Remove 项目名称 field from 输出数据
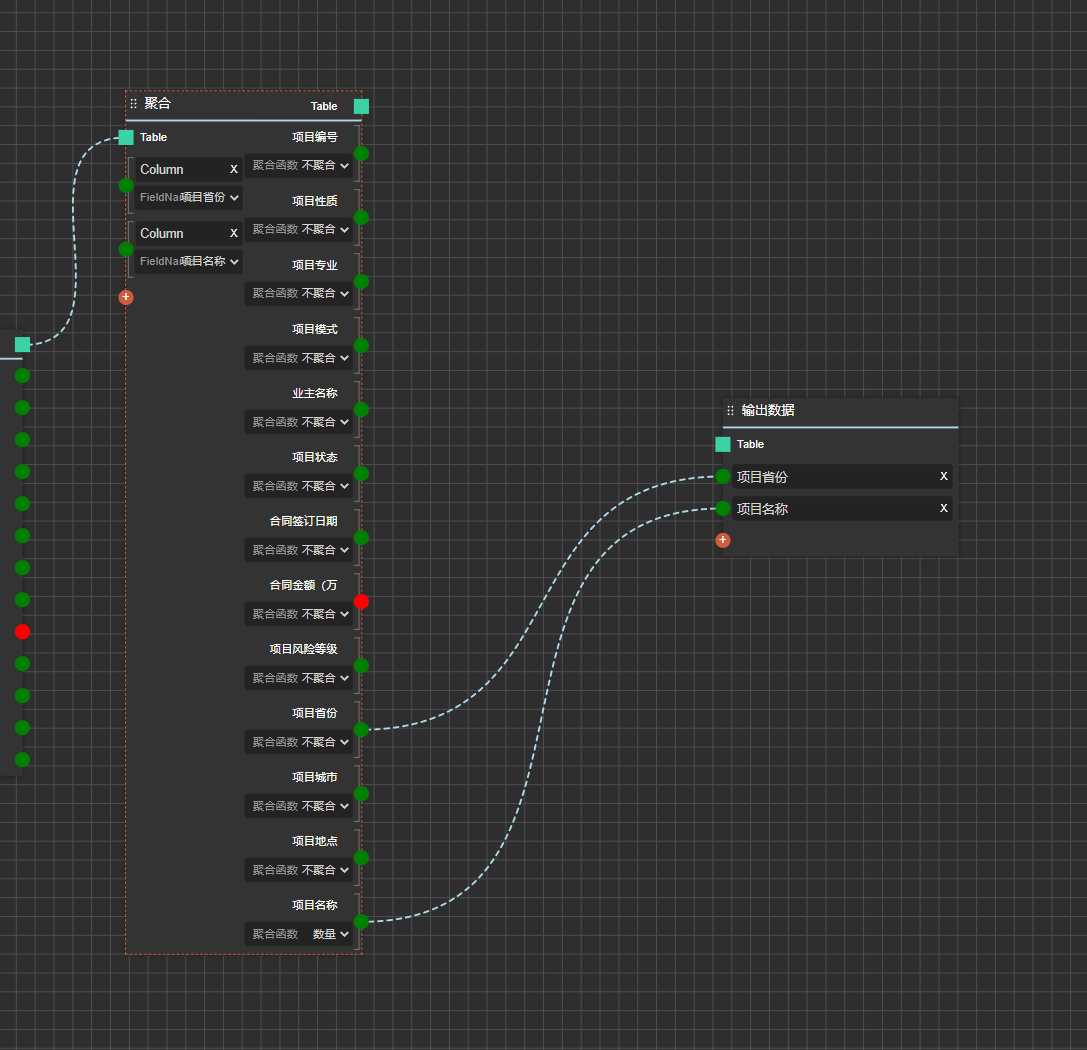 [x=943, y=508]
